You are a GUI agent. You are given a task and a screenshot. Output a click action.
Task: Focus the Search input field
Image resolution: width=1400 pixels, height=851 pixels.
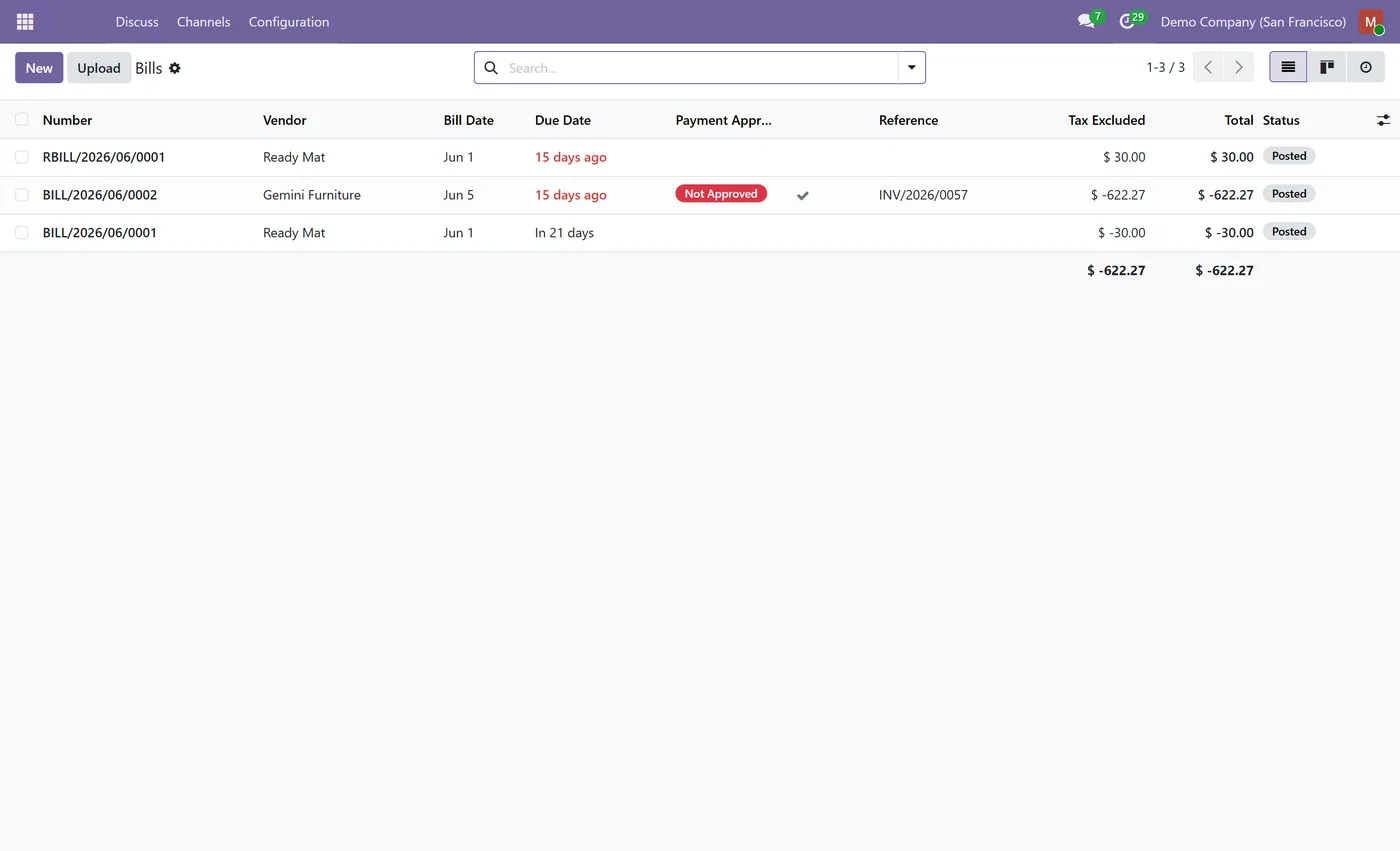tap(700, 68)
